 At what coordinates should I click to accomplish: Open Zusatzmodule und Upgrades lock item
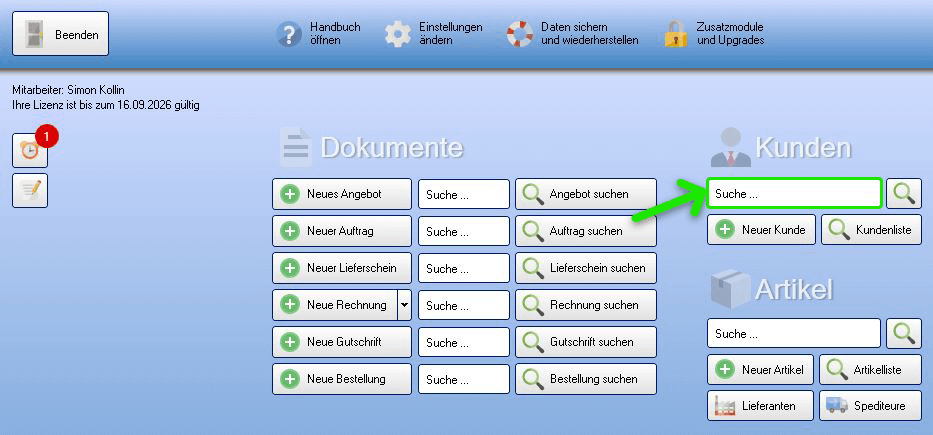714,34
